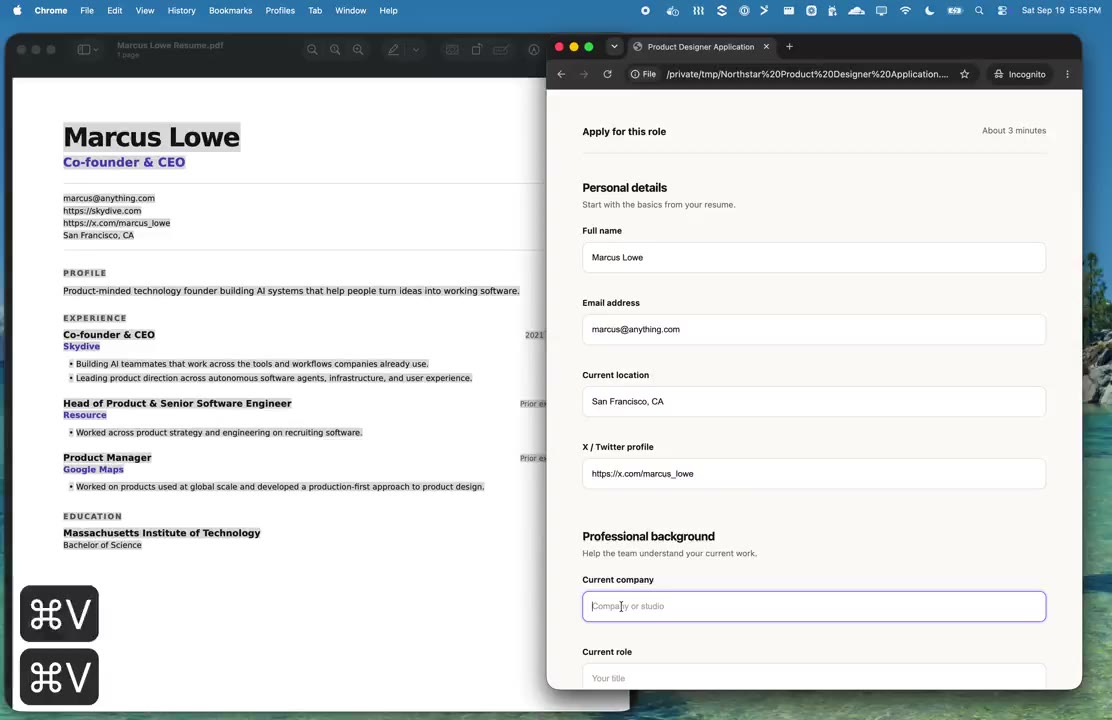Click the Chrome address bar URL
Viewport: 1112px width, 720px height.
tap(806, 74)
